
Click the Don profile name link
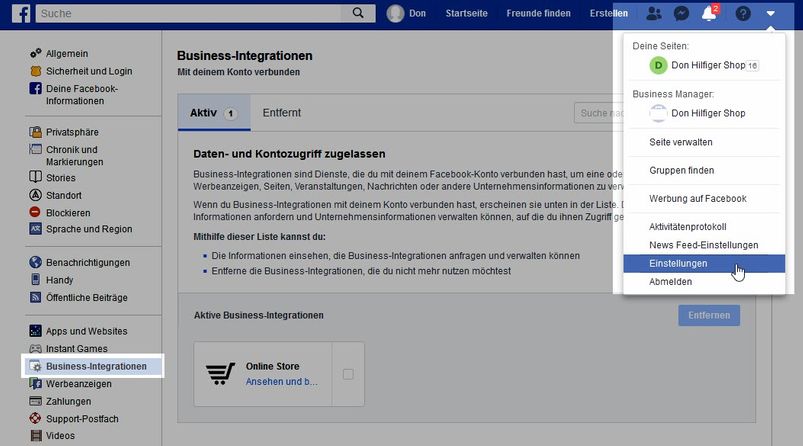click(x=417, y=13)
